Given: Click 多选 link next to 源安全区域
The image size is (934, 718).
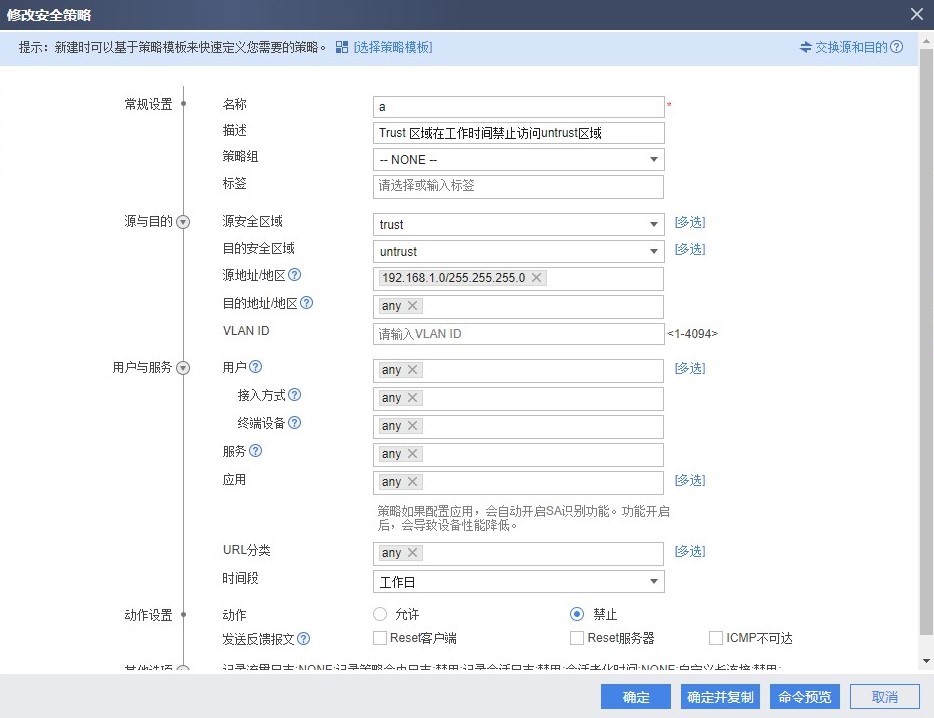Looking at the screenshot, I should click(x=689, y=222).
